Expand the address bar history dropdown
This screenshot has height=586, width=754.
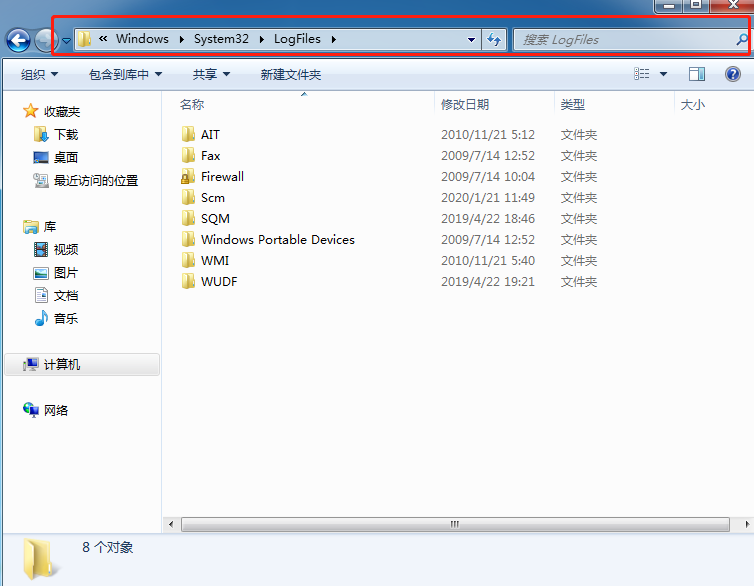pyautogui.click(x=472, y=40)
